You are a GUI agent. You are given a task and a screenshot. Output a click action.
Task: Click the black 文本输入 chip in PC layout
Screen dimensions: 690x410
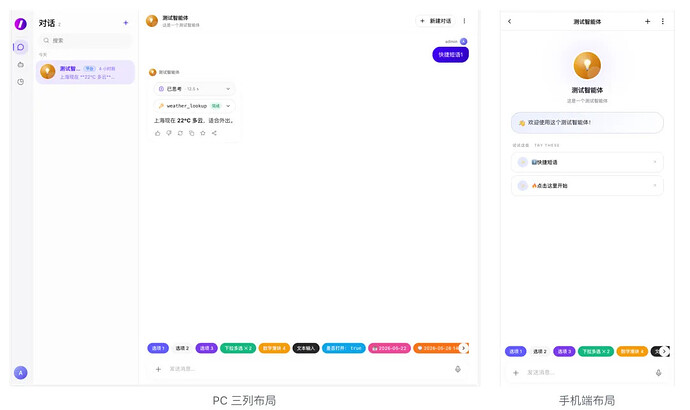pyautogui.click(x=306, y=348)
